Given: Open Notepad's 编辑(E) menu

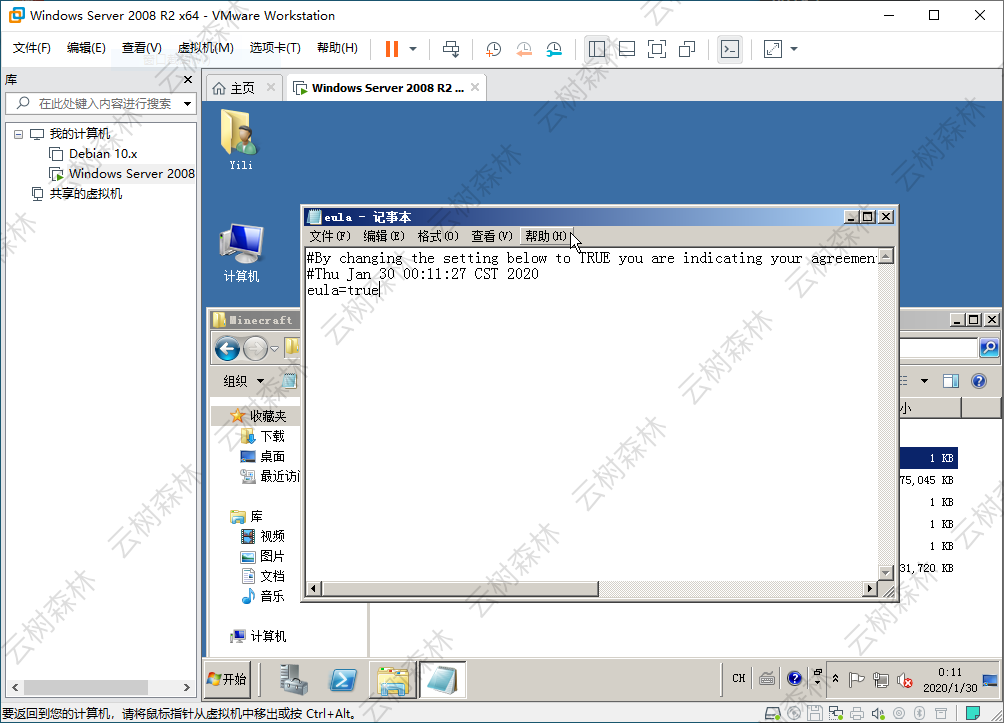Looking at the screenshot, I should pos(384,236).
